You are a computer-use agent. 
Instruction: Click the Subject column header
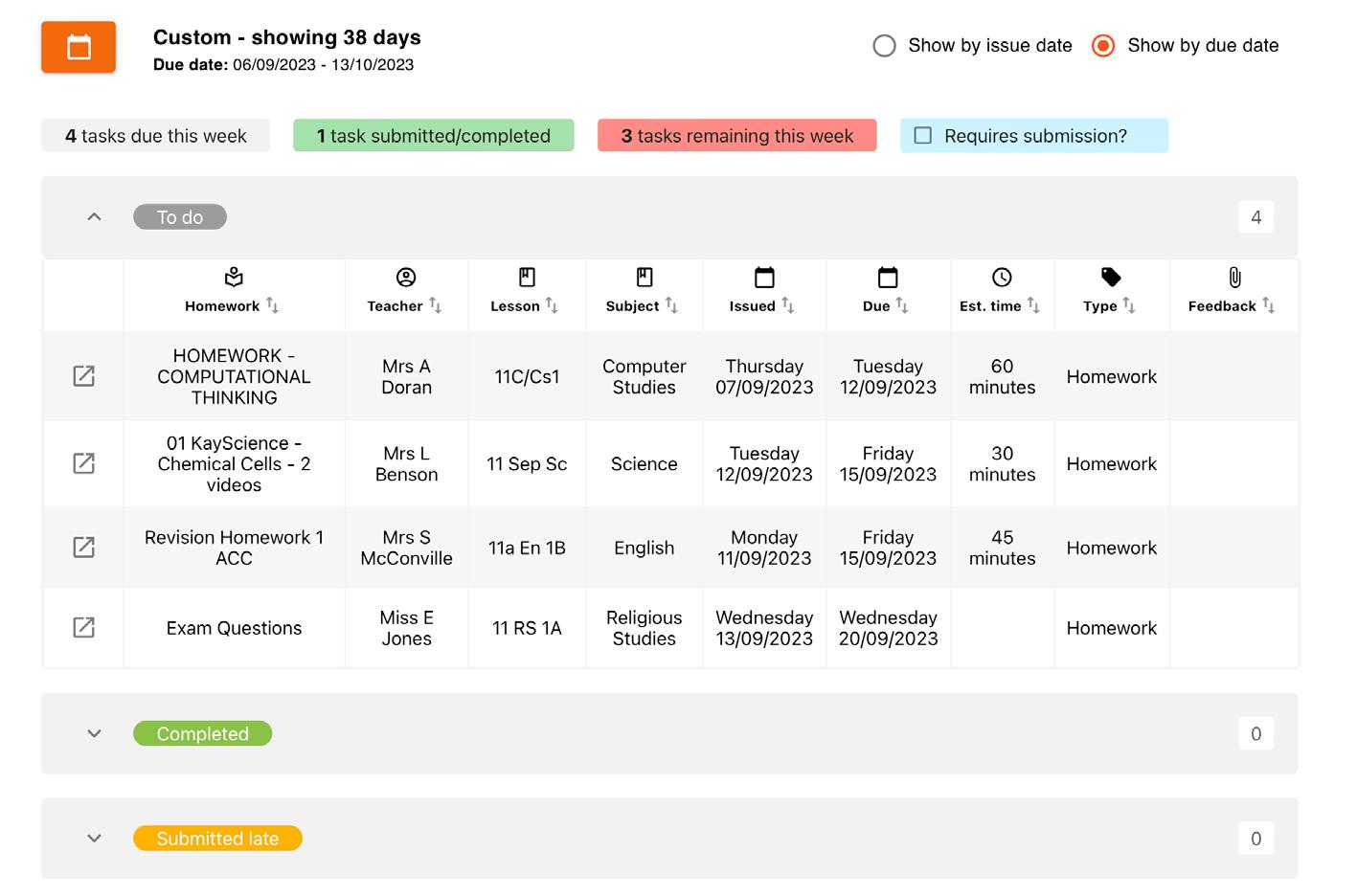point(633,305)
